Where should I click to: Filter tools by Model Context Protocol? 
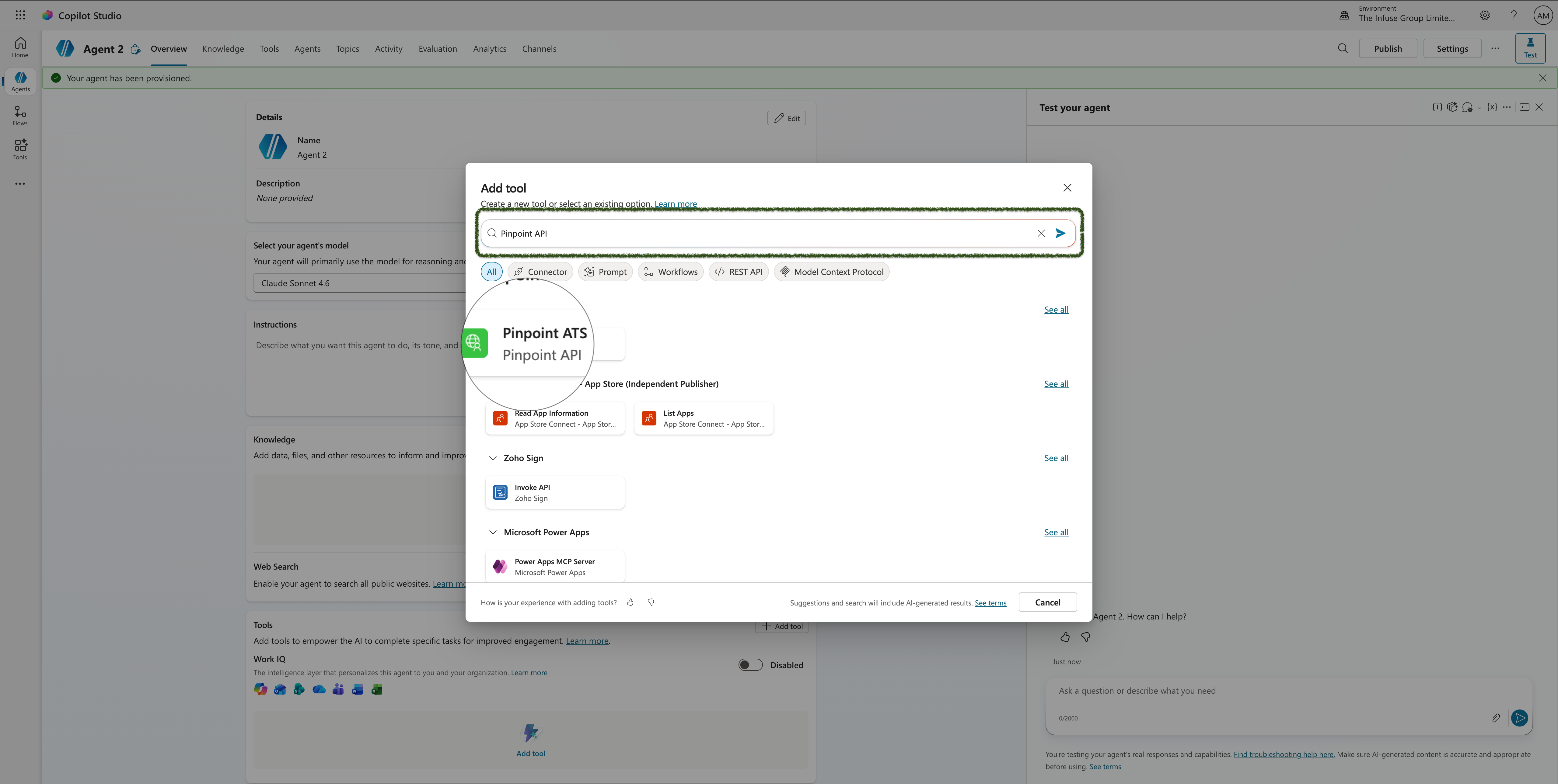click(x=832, y=272)
